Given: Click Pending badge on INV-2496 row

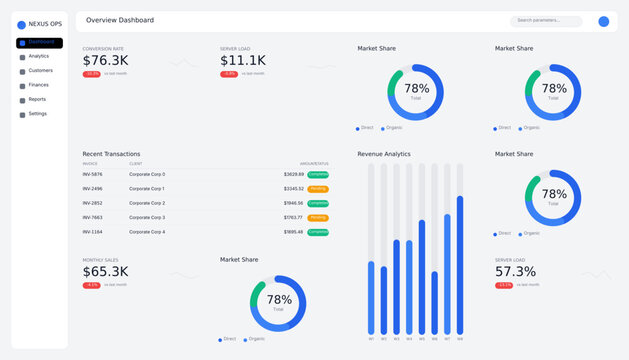Looking at the screenshot, I should [x=318, y=189].
